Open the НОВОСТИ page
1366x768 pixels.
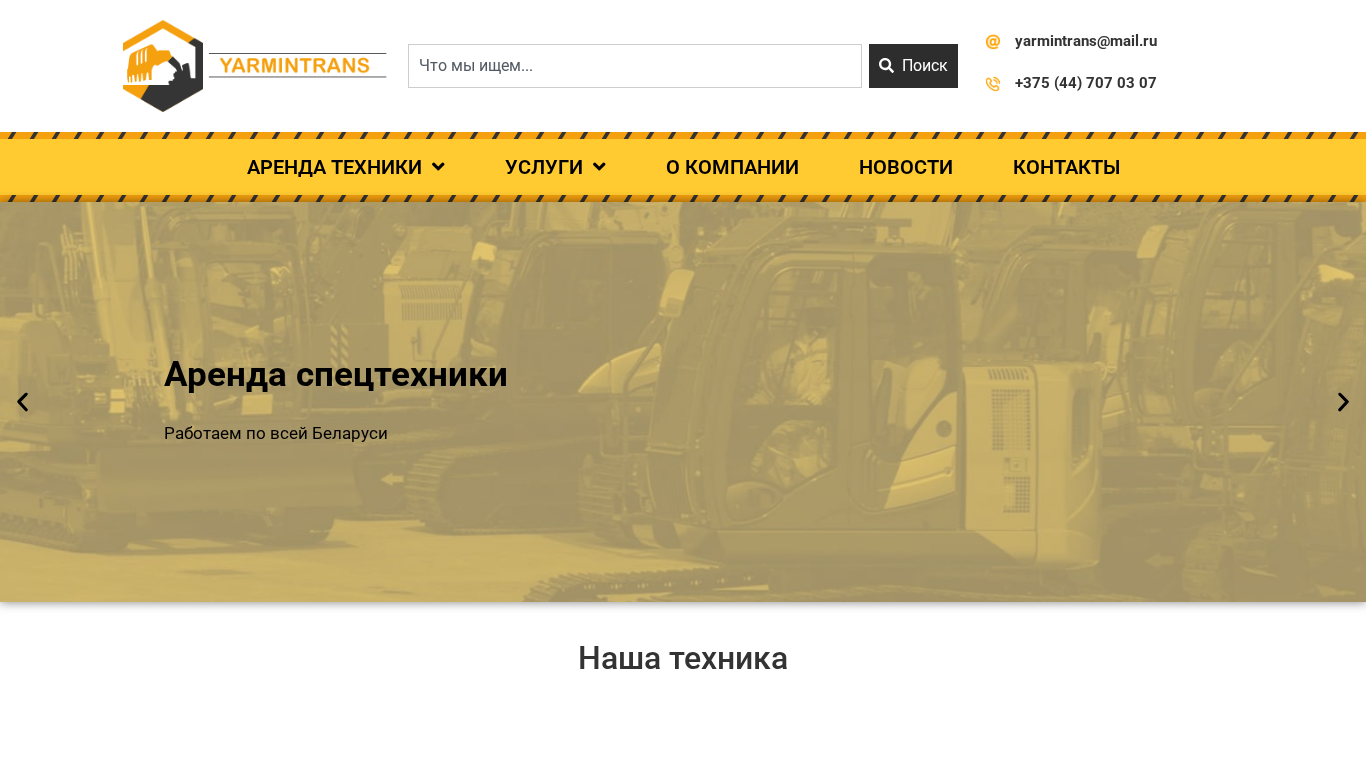[906, 167]
